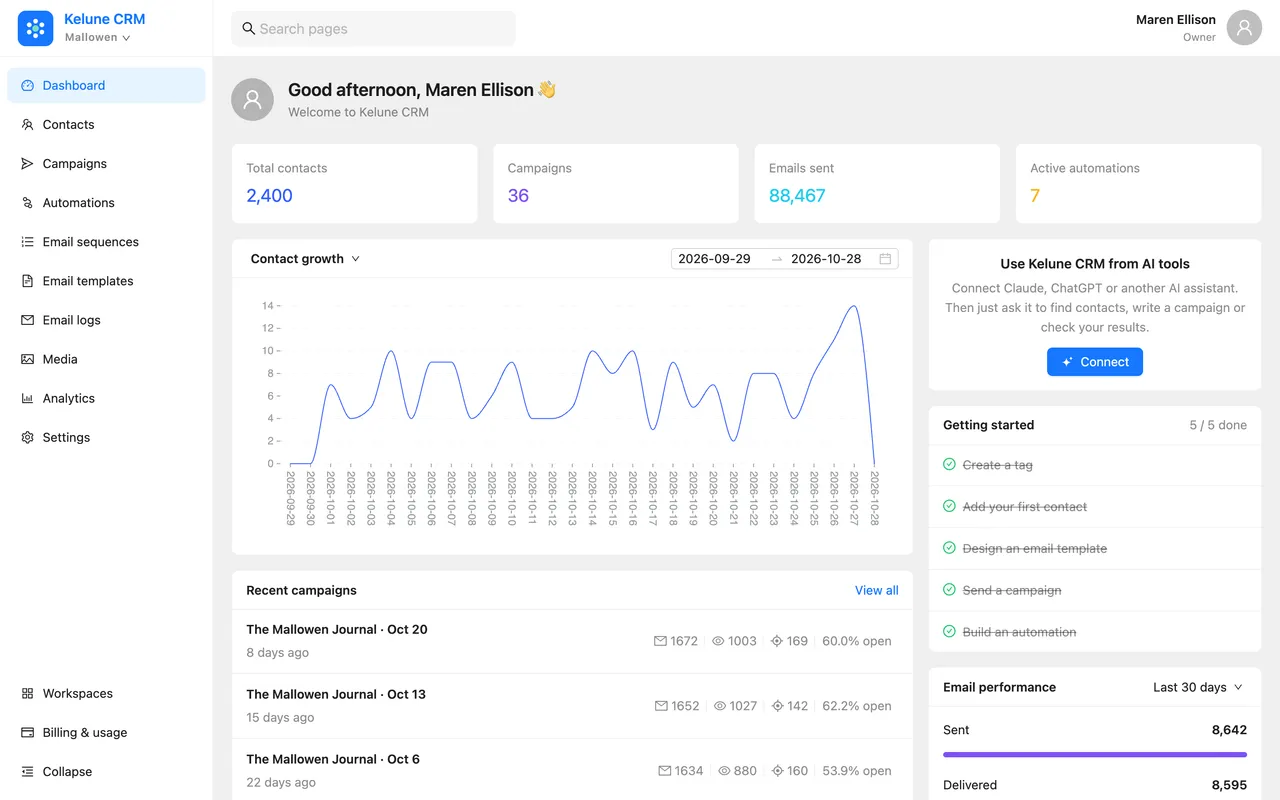The width and height of the screenshot is (1280, 800).
Task: Click the Dashboard gauge icon in sidebar
Action: [28, 86]
